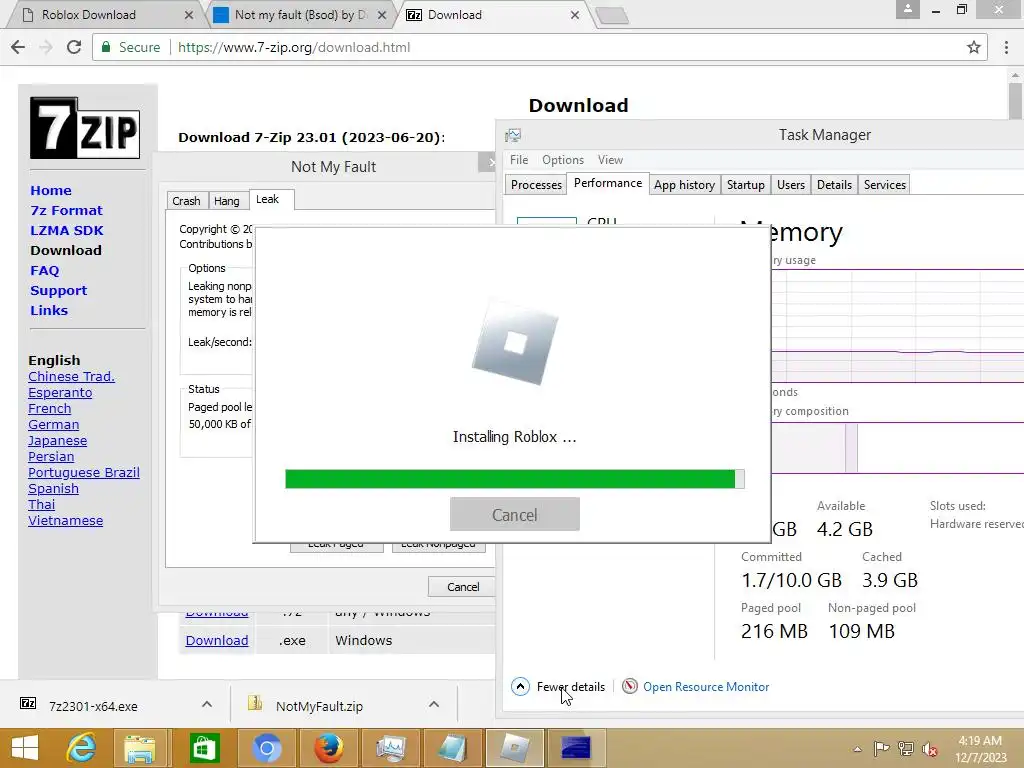Click the Task Manager memory composition bar
This screenshot has width=1024, height=768.
click(898, 447)
